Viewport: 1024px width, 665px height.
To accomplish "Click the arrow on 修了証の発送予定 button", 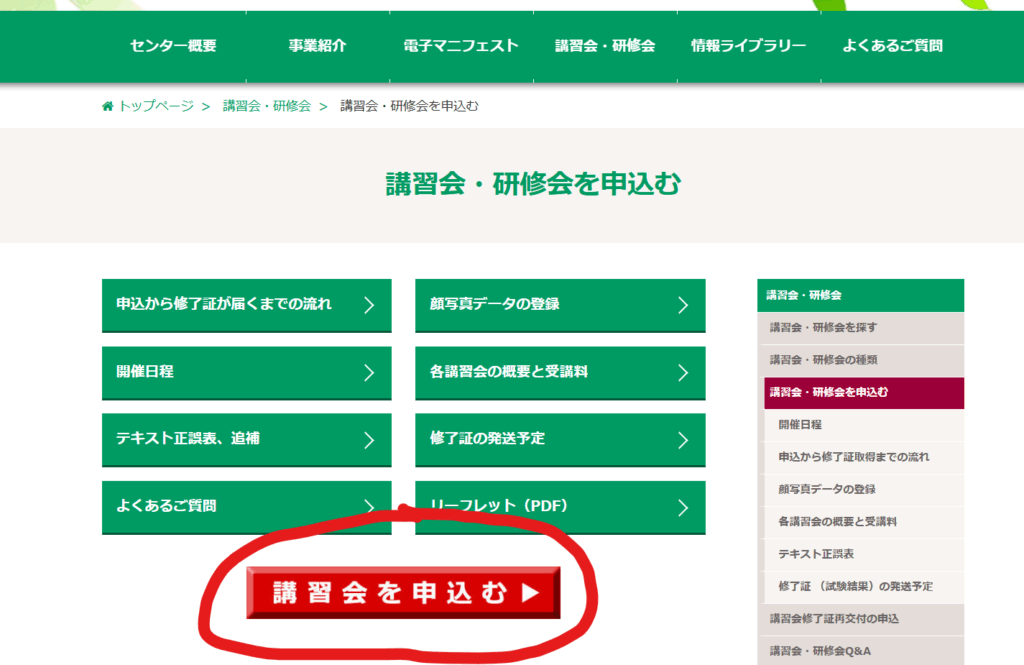I will [x=683, y=440].
